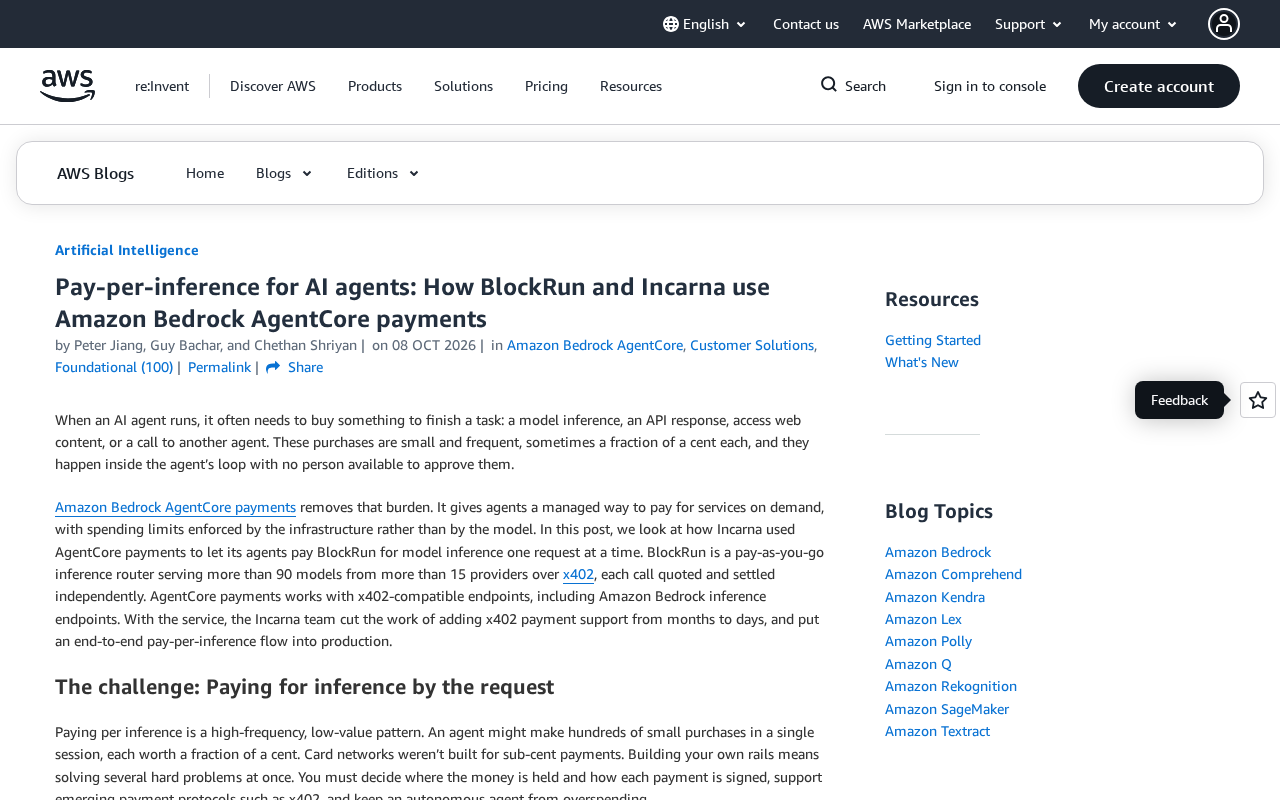Click the globe language icon
This screenshot has height=800, width=1280.
tap(671, 24)
